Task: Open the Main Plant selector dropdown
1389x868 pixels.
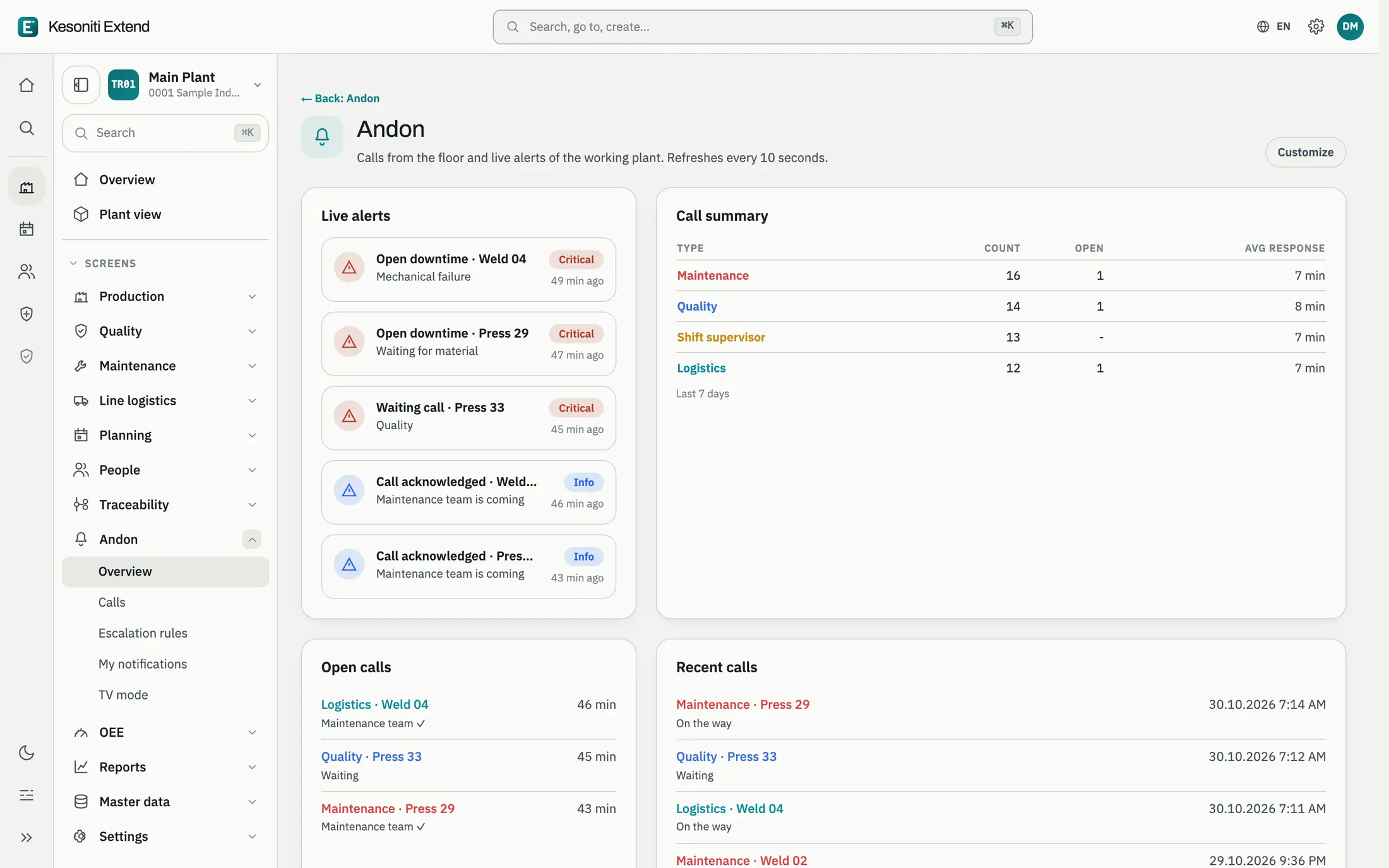Action: point(186,85)
